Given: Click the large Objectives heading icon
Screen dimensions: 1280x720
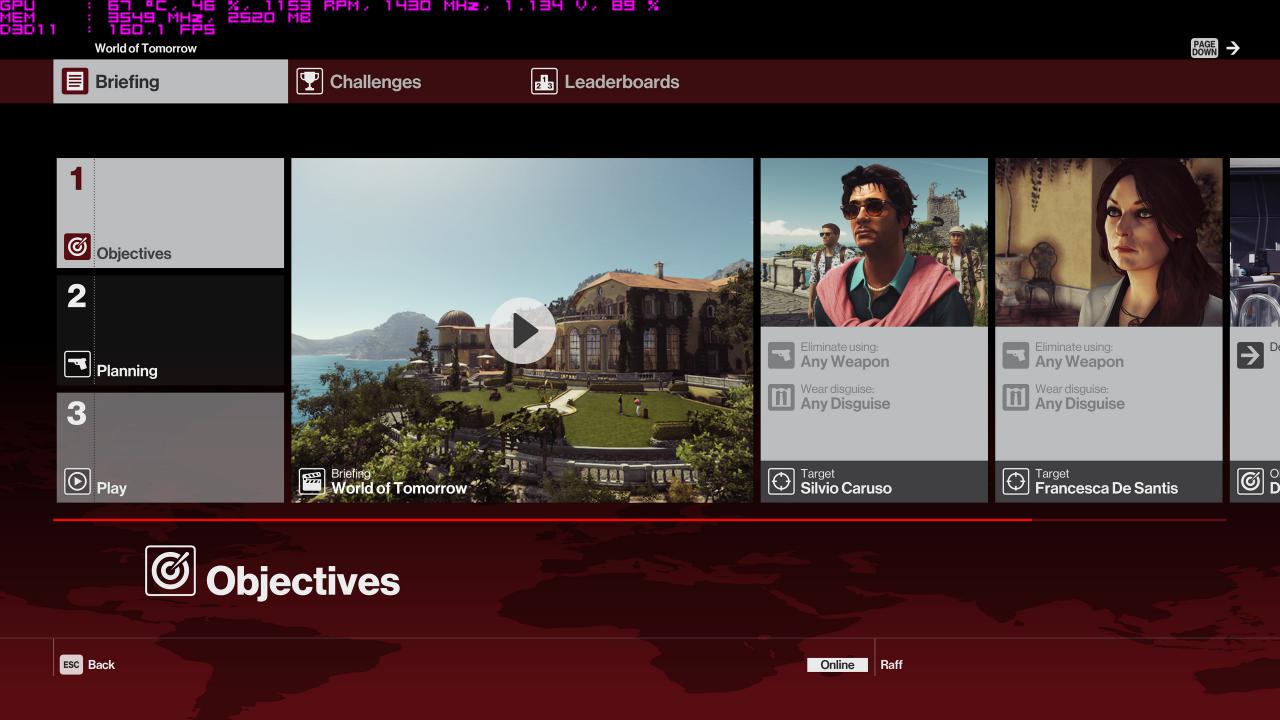Looking at the screenshot, I should pos(170,571).
